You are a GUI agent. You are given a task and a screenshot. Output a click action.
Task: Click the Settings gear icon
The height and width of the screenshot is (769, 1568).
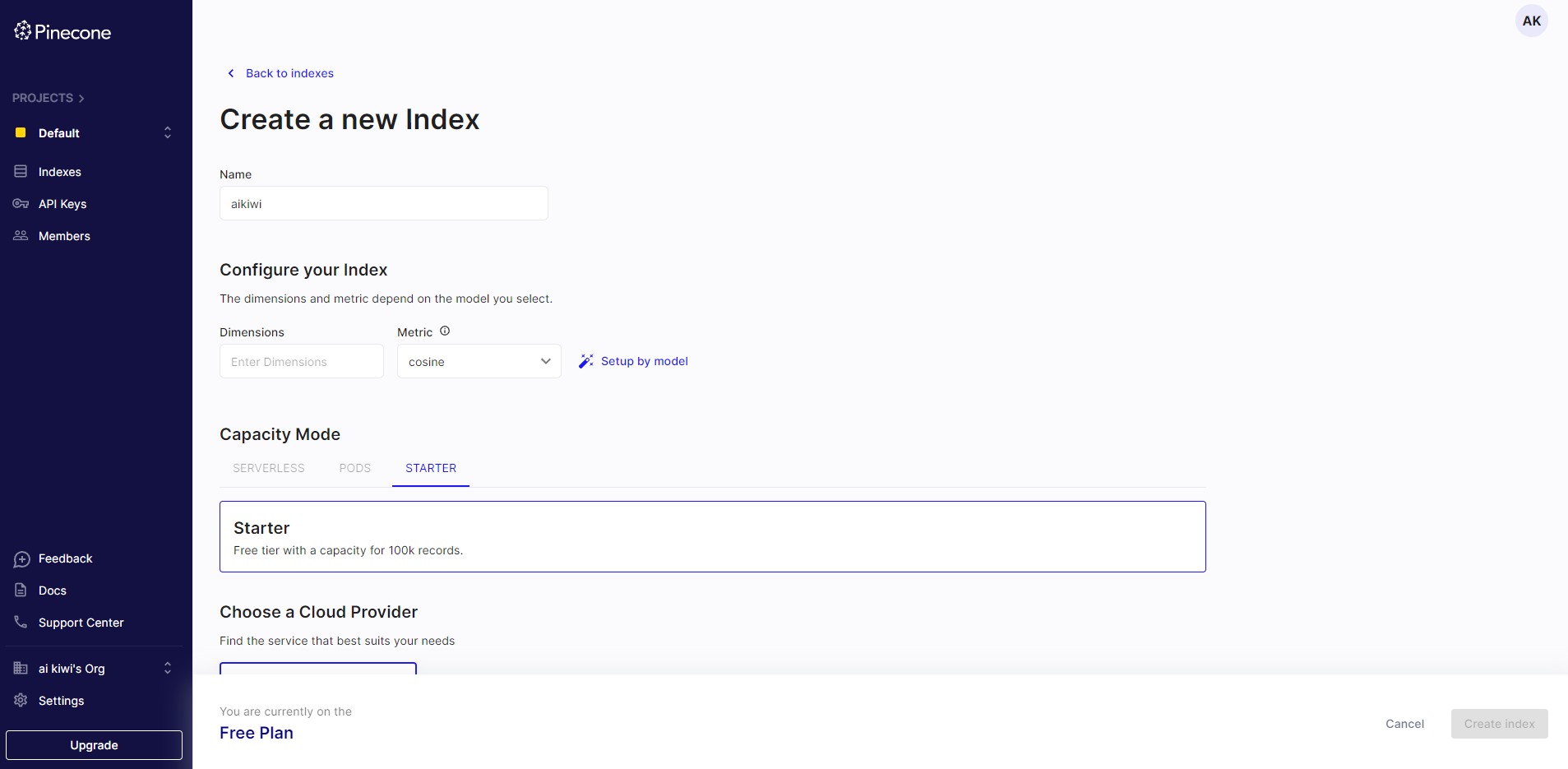[x=21, y=700]
